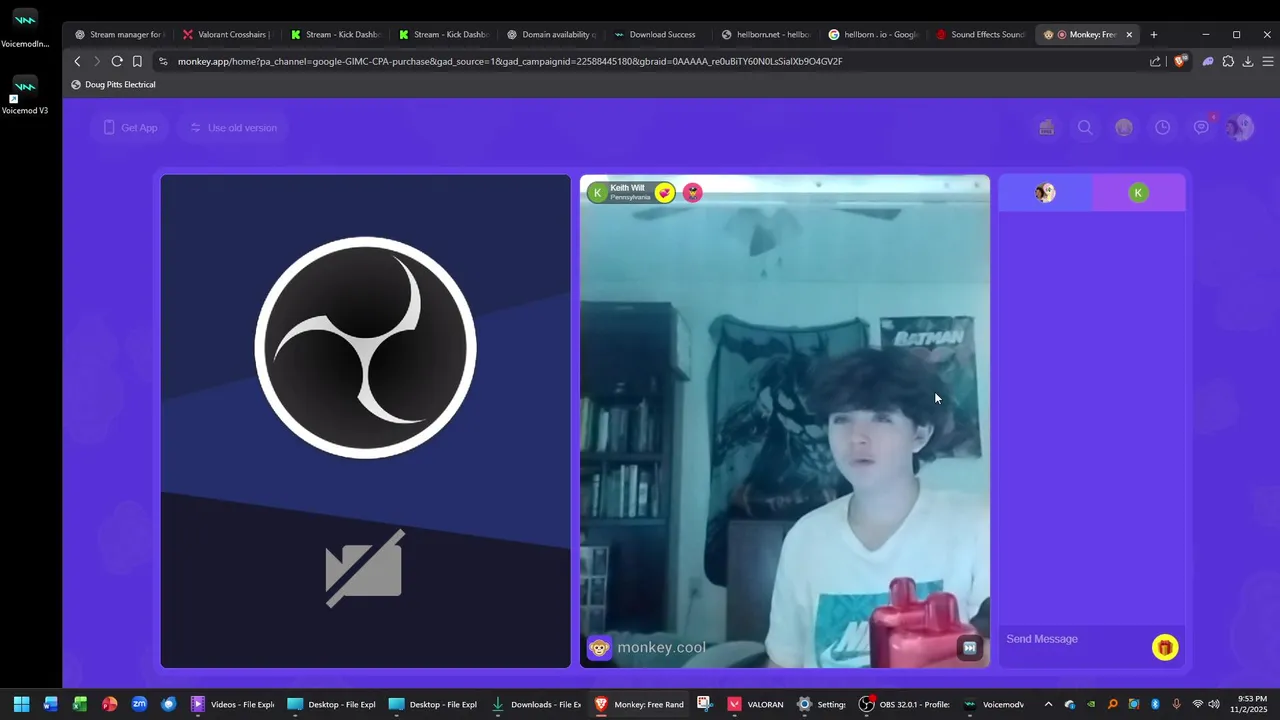Image resolution: width=1280 pixels, height=720 pixels.
Task: Switch to OBS 32.0.1 in taskbar
Action: point(904,704)
